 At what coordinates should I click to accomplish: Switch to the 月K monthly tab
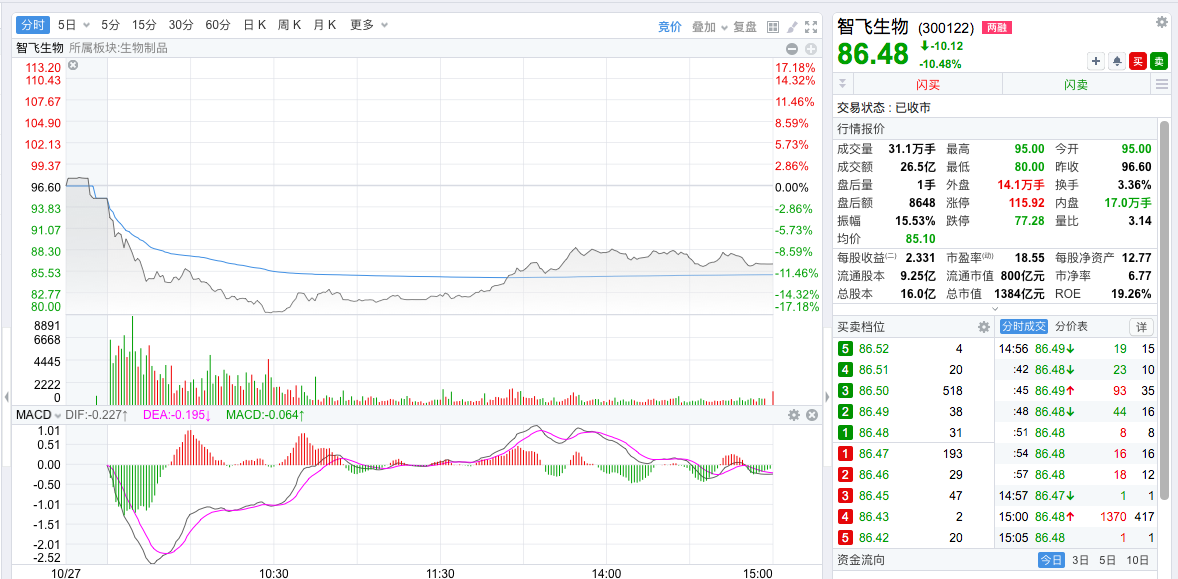tap(325, 25)
